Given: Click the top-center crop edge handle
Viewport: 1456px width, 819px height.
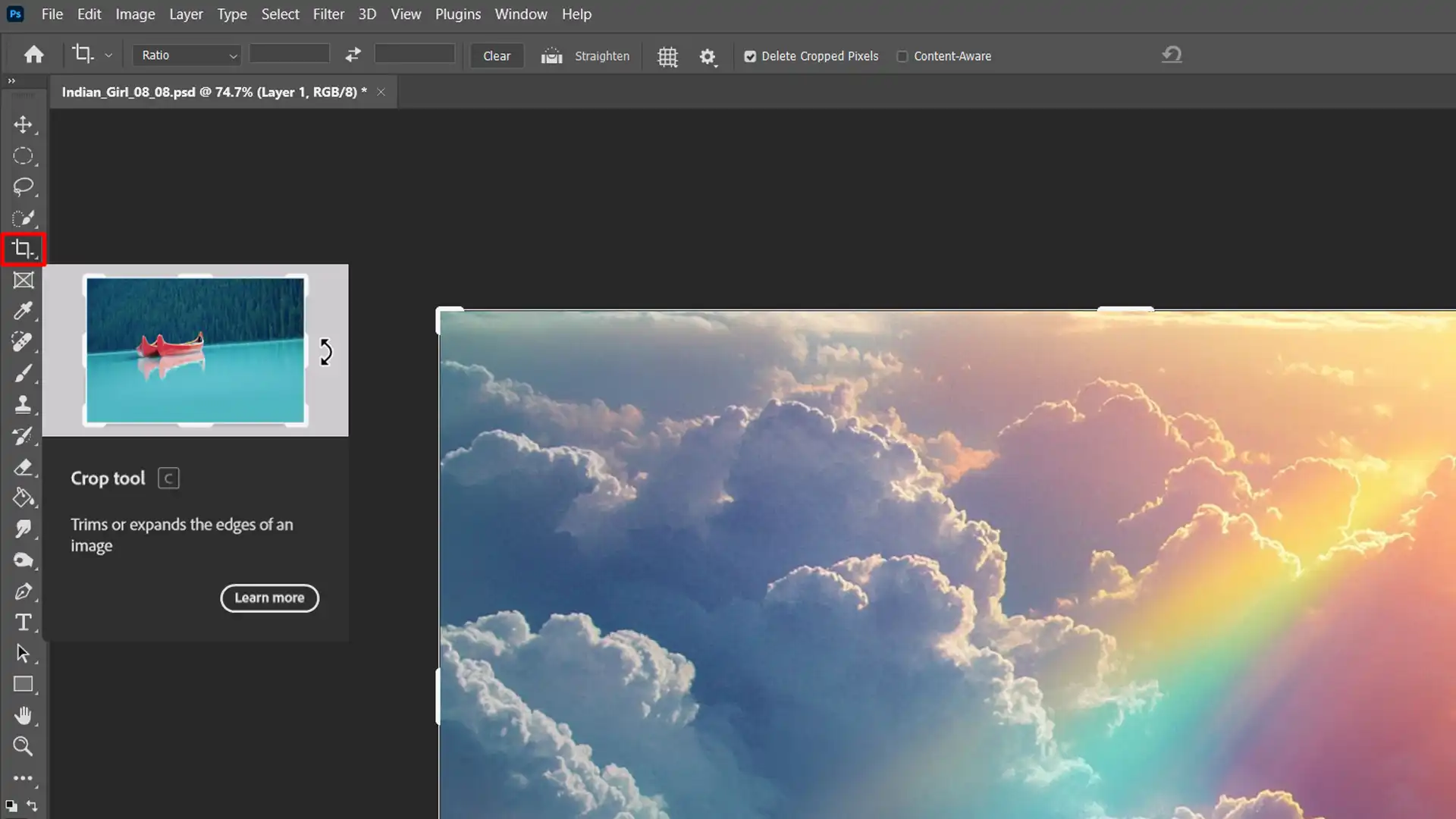Looking at the screenshot, I should click(1125, 309).
